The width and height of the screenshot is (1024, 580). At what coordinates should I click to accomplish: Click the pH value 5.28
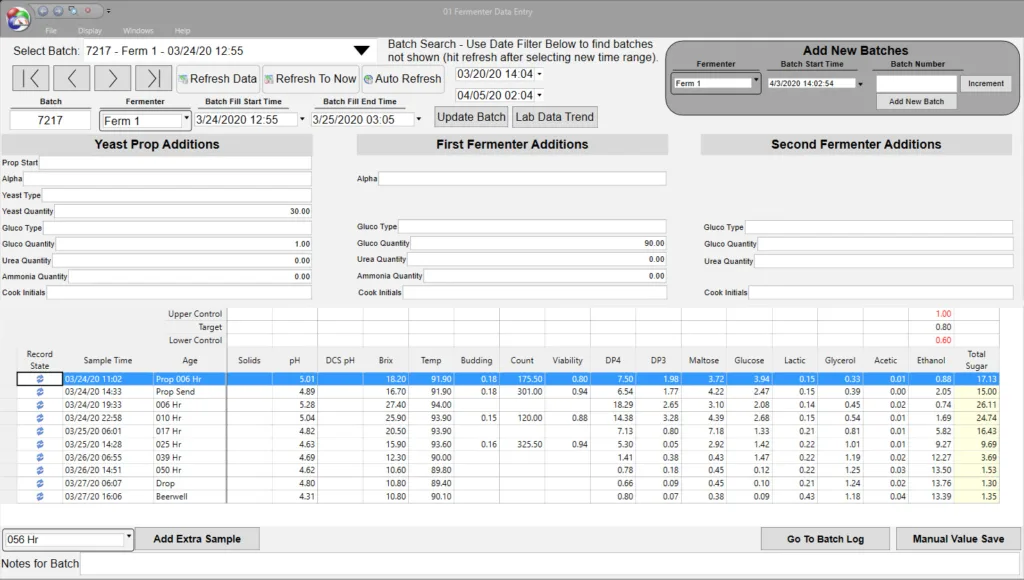[295, 405]
